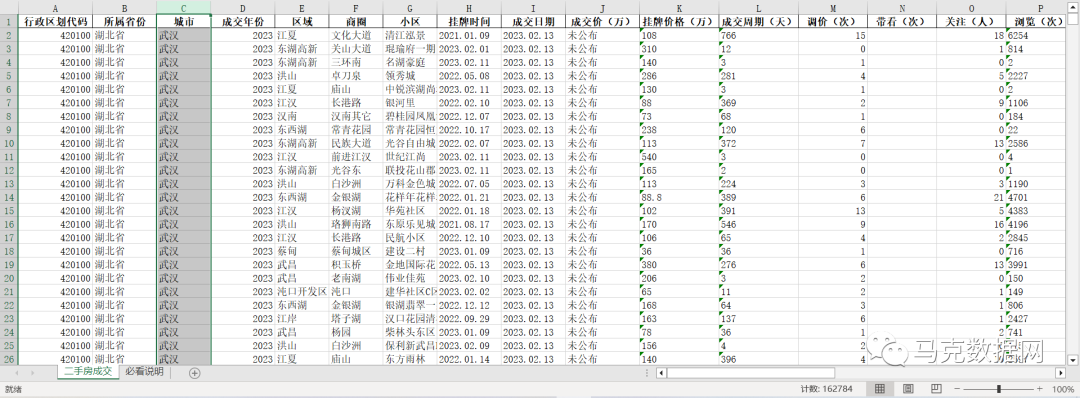The height and width of the screenshot is (398, 1080).
Task: Select the listing date cell 2022.05.08
Action: (x=469, y=76)
